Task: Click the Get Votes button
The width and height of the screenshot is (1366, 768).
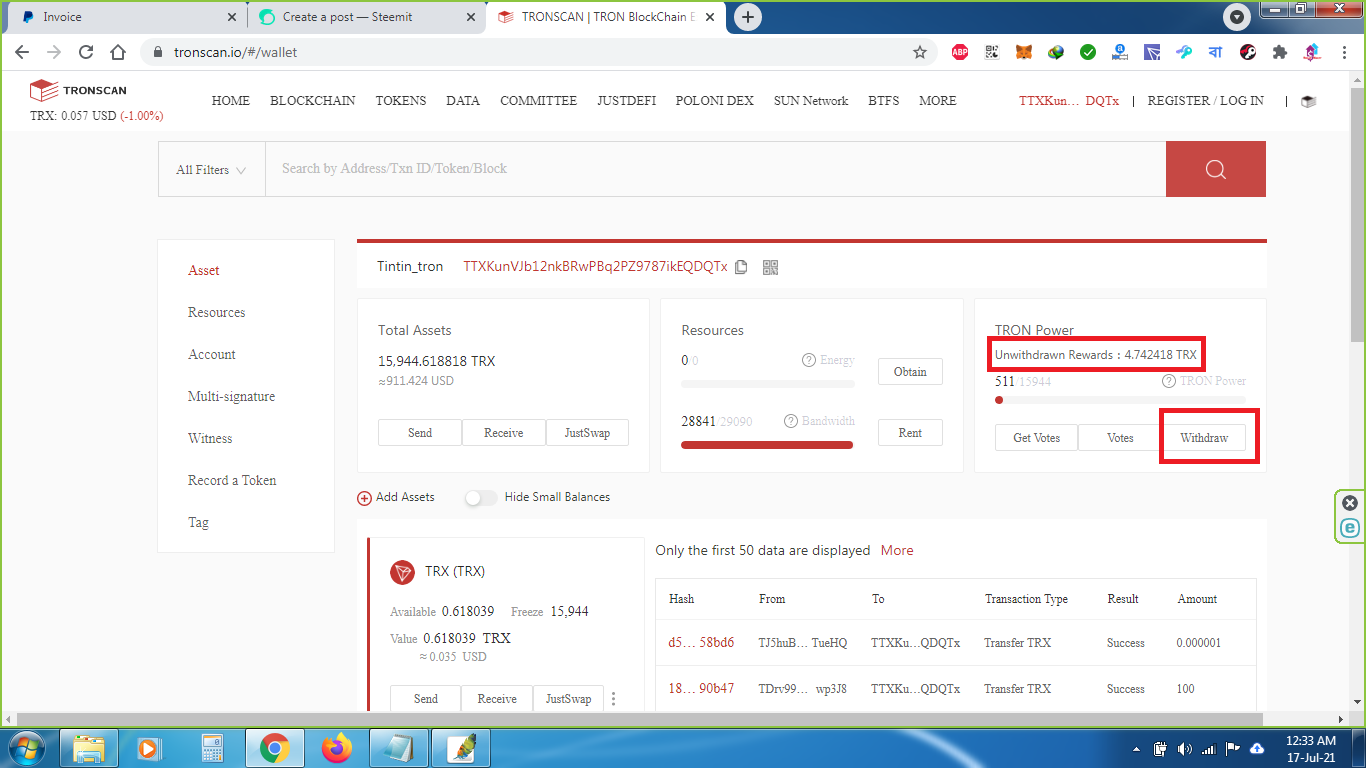Action: [1037, 438]
